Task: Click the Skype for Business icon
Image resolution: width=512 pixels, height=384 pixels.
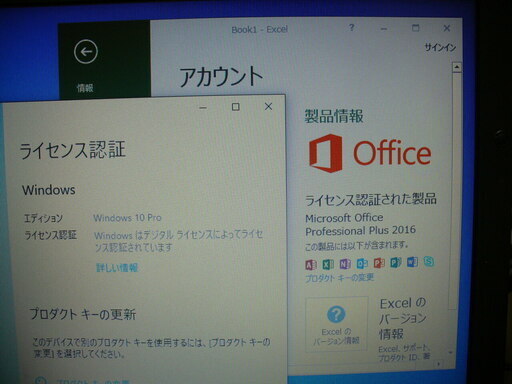Action: click(429, 261)
